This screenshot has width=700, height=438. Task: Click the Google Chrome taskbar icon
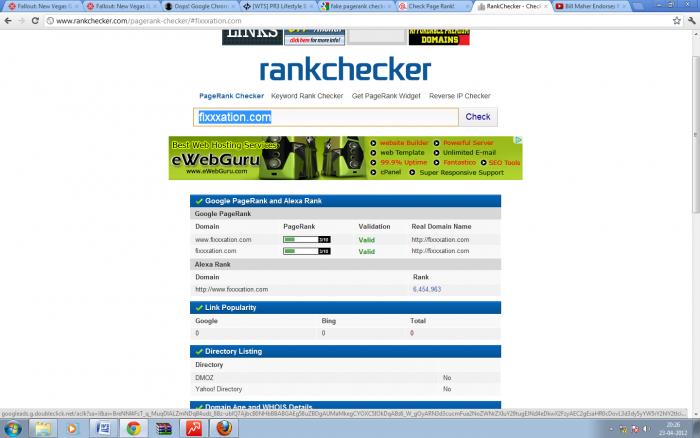[133, 429]
